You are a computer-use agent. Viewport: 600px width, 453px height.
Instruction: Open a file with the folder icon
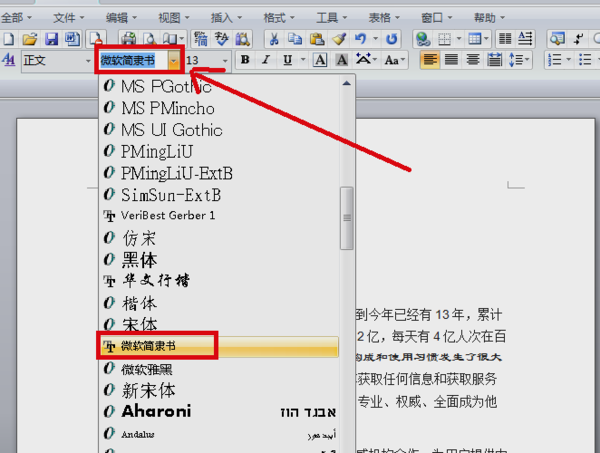click(29, 39)
